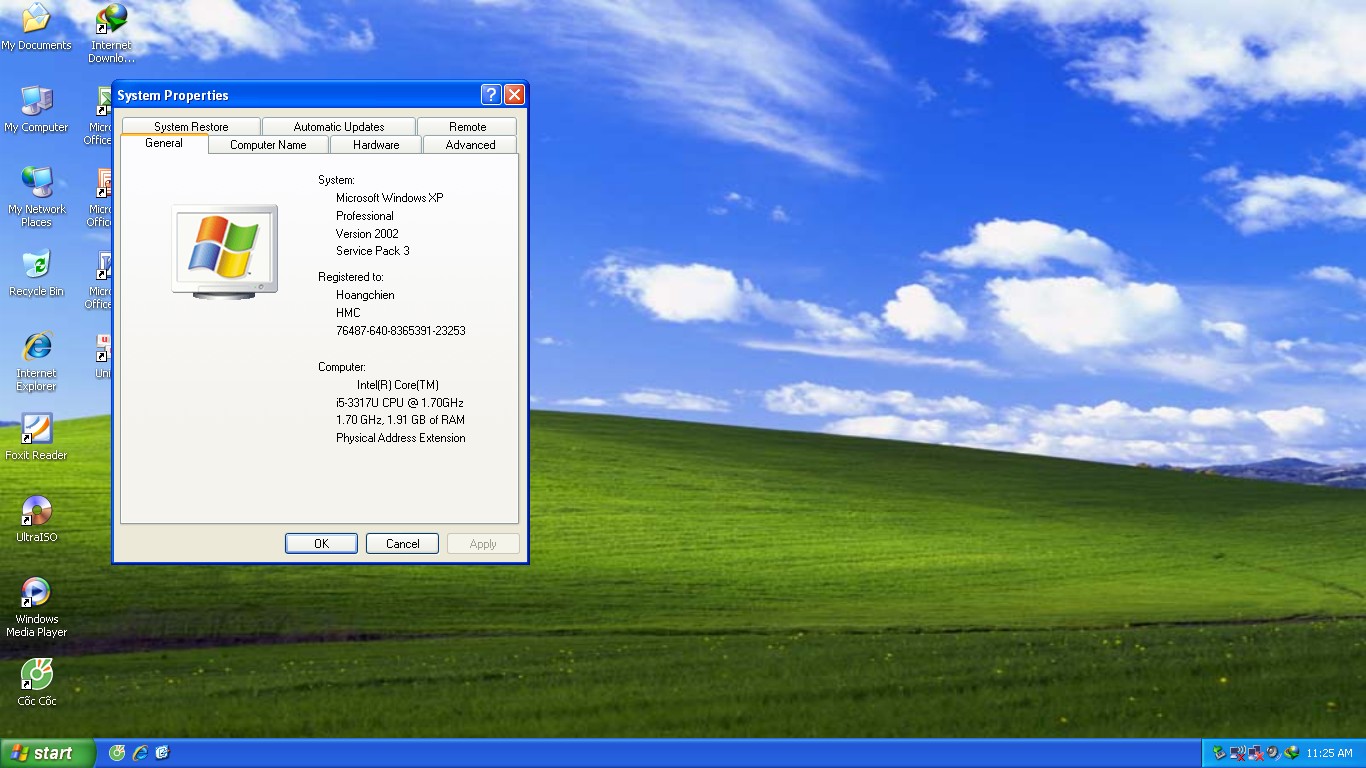Launch Internet Explorer from Quick Launch bar
This screenshot has height=768, width=1366.
pyautogui.click(x=140, y=753)
